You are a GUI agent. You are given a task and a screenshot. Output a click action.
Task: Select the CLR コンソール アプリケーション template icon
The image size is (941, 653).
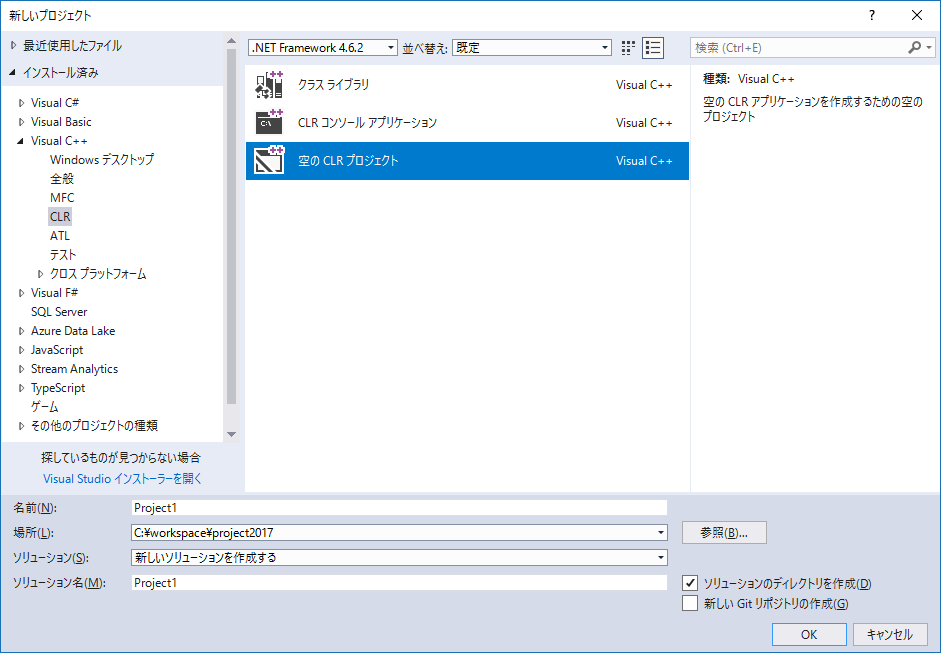click(x=270, y=123)
